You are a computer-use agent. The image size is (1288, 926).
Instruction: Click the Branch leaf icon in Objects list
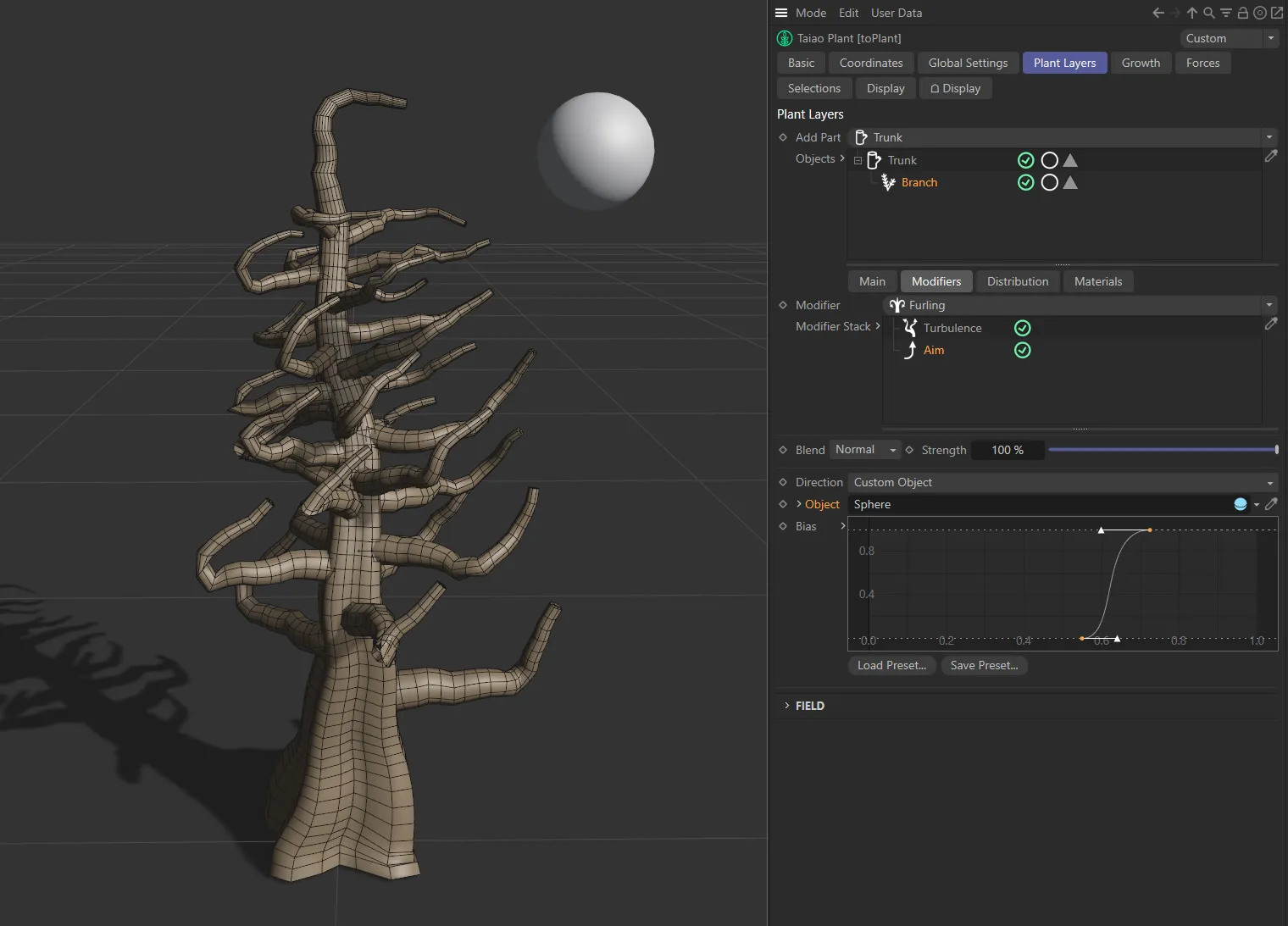(x=887, y=182)
